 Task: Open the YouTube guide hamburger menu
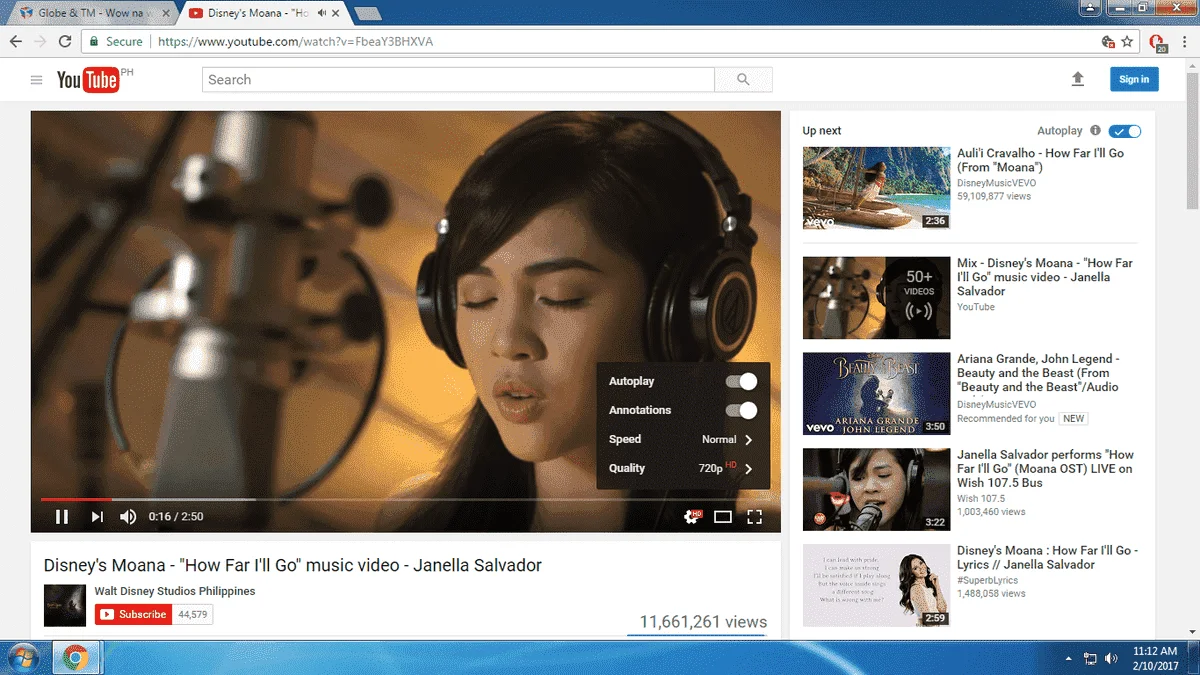tap(36, 80)
